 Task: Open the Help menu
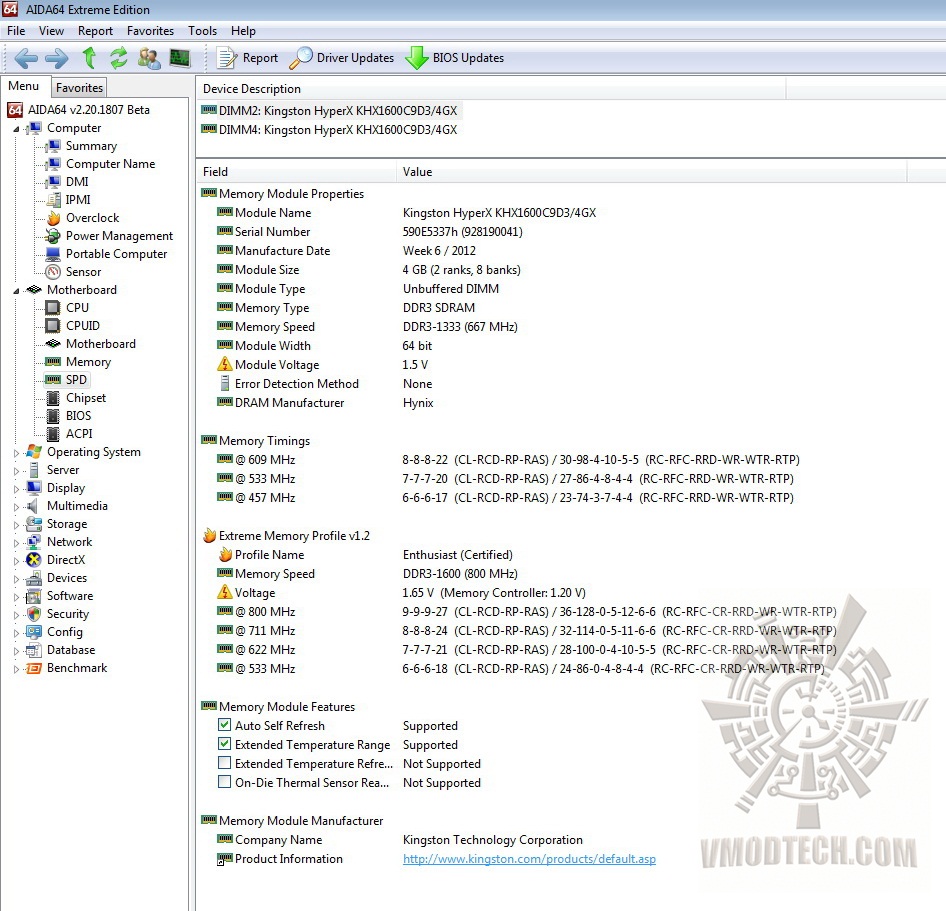point(243,31)
